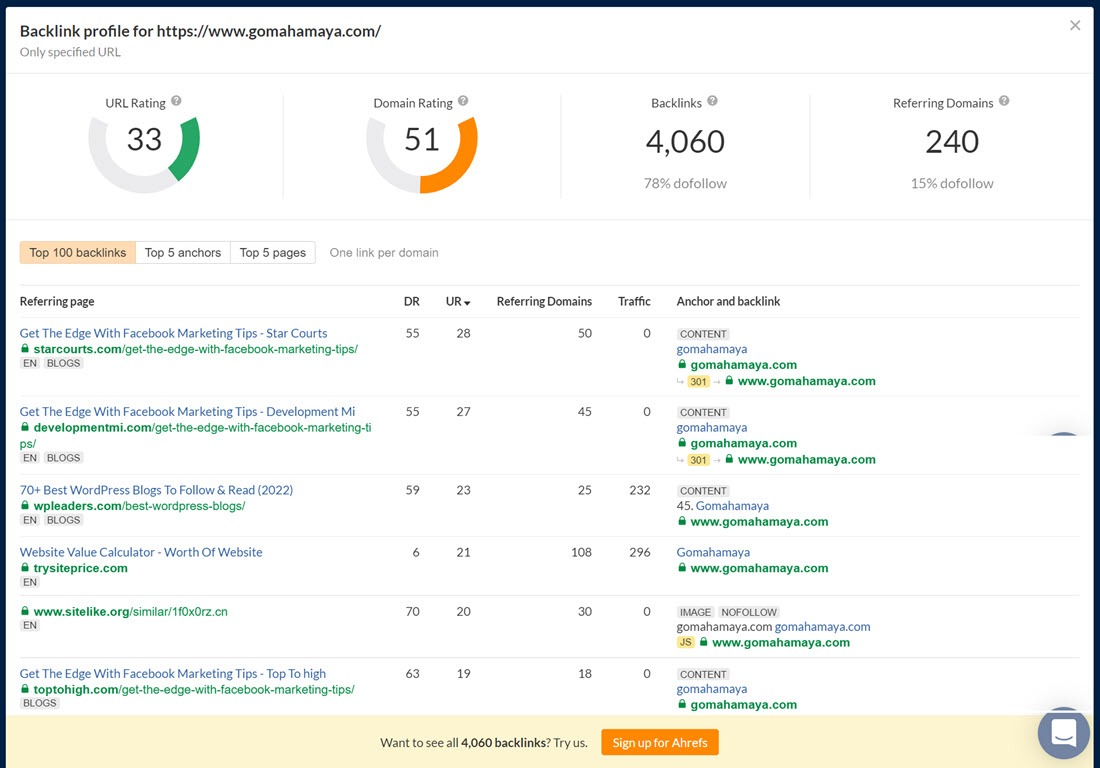
Task: Click the Backlinks help question mark icon
Action: [712, 101]
